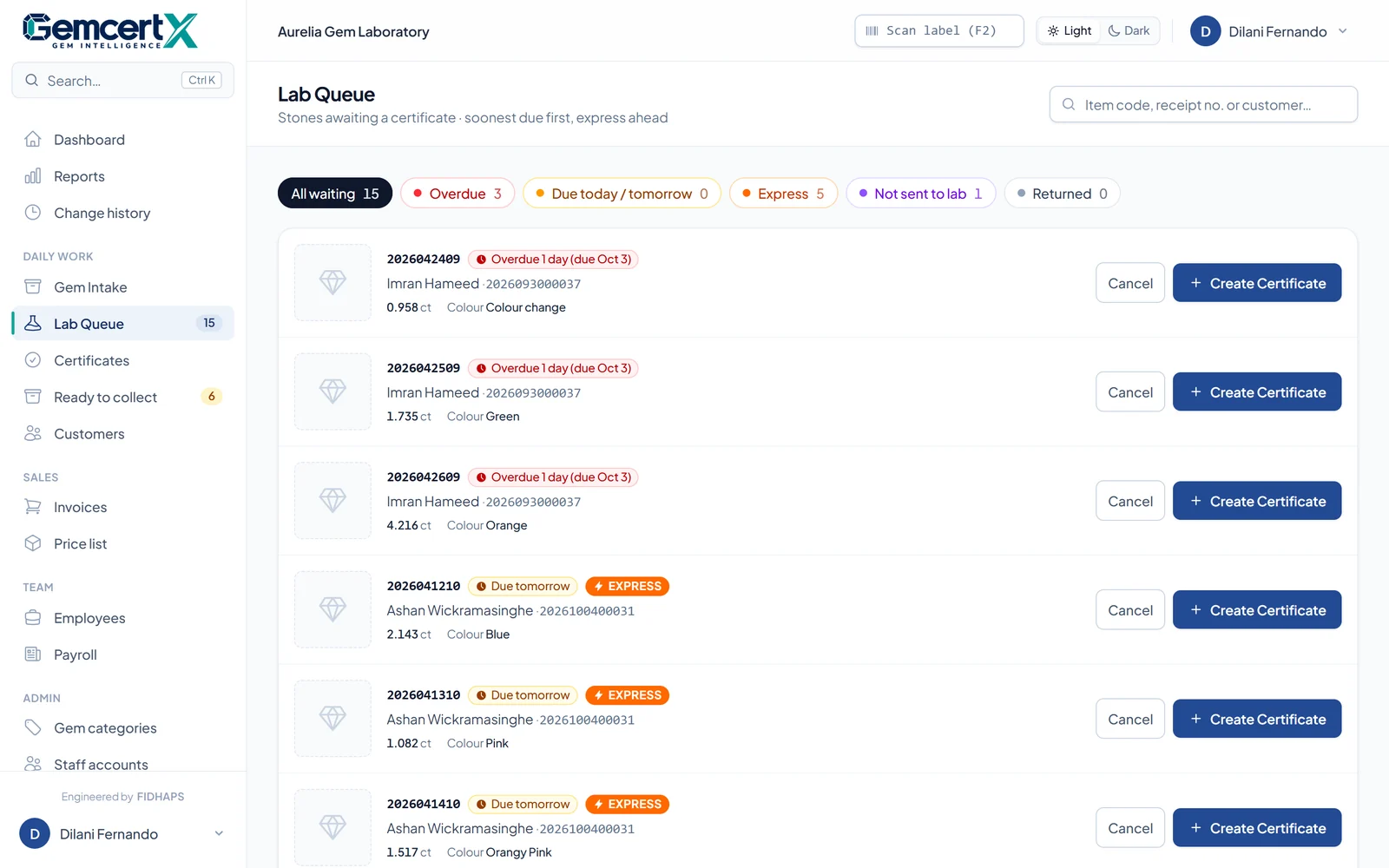Click the Employees briefcase icon
The height and width of the screenshot is (868, 1389).
tap(33, 617)
